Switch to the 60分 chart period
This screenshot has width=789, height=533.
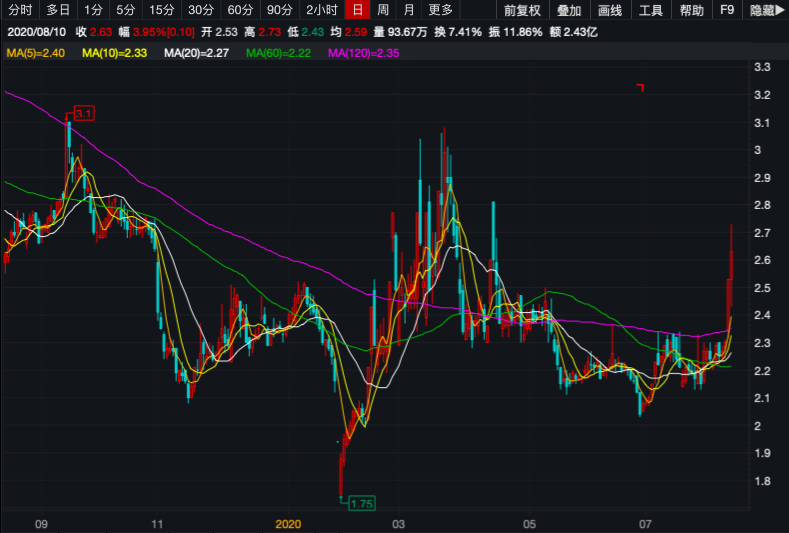pos(240,10)
